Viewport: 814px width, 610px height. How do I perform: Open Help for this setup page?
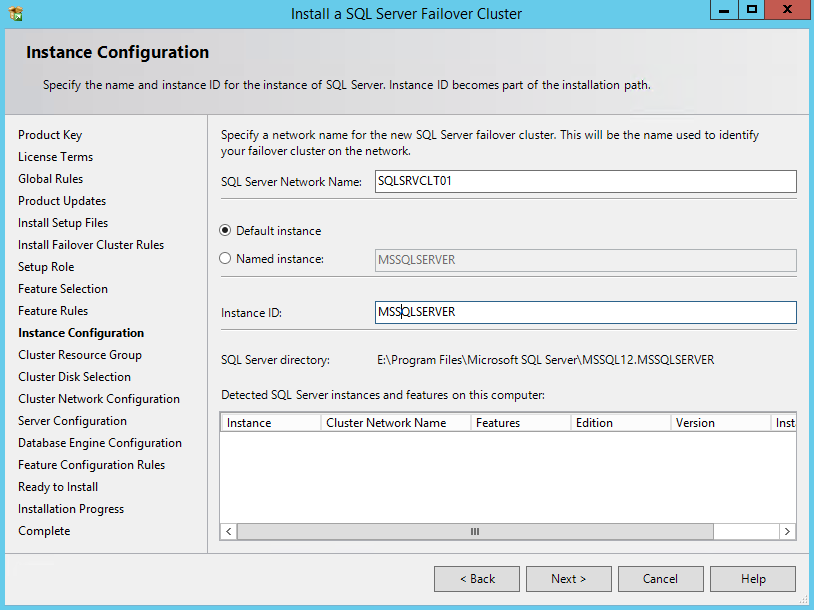tap(753, 579)
